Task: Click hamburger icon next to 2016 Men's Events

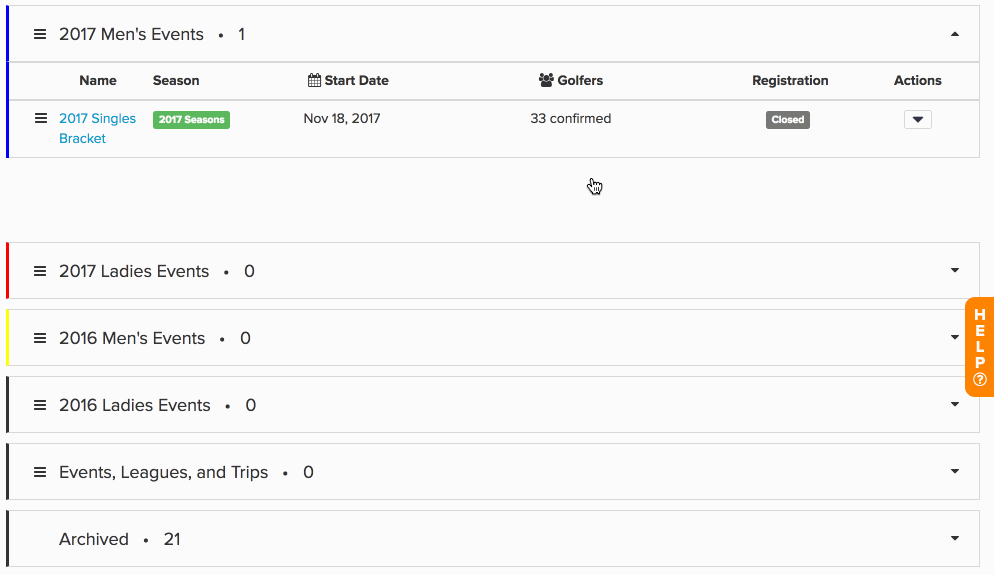Action: point(40,339)
